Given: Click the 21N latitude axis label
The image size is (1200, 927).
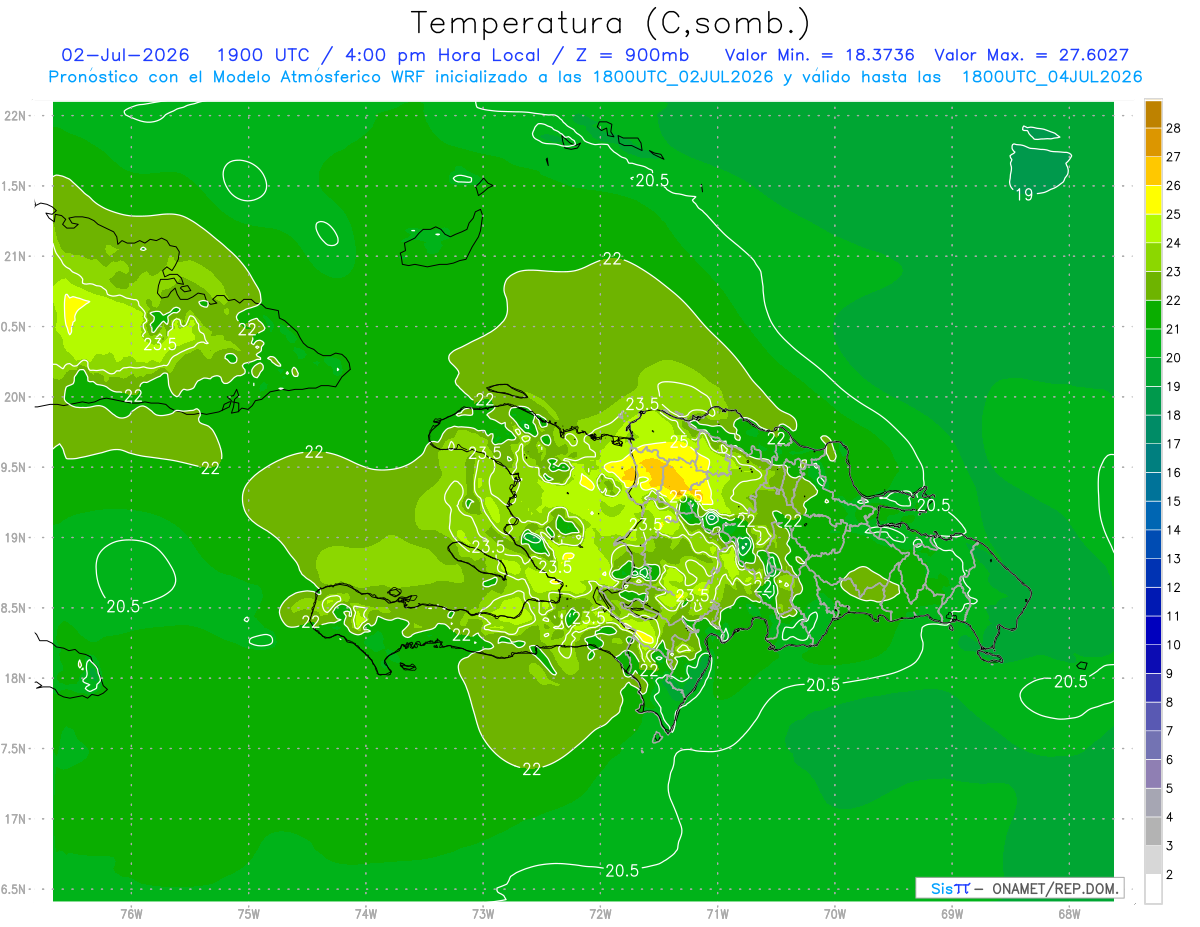Looking at the screenshot, I should [x=14, y=257].
